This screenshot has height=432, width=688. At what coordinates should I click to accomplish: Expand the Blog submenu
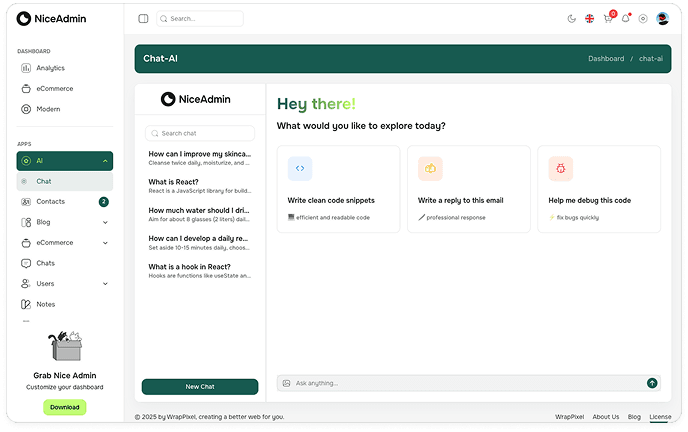(x=105, y=222)
